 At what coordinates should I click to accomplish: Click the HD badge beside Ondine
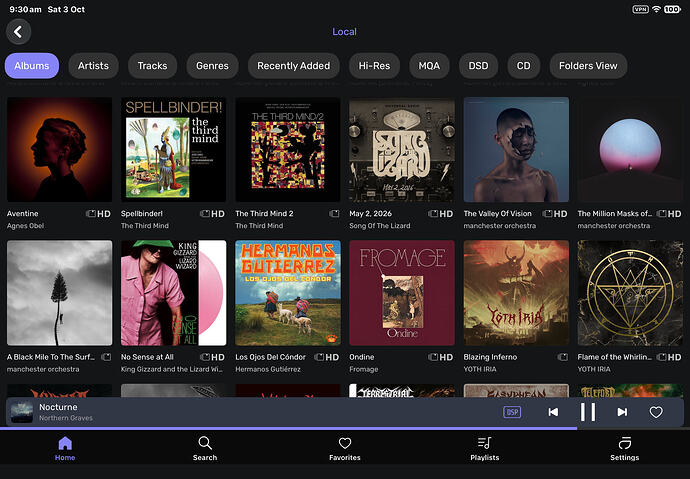tap(446, 357)
